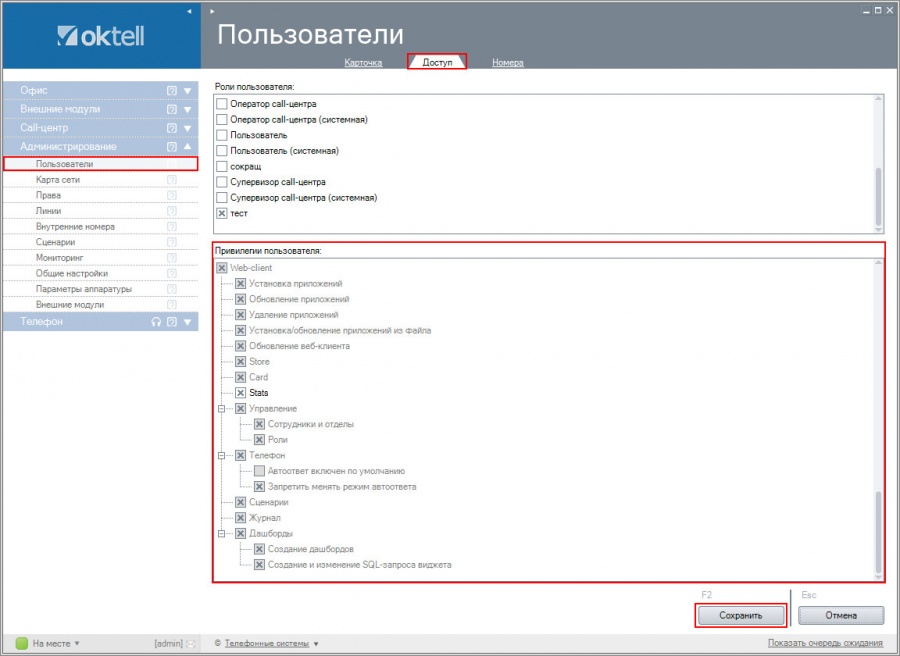Screen dimensions: 900x656
Task: Open the Номера tab
Action: (x=507, y=63)
